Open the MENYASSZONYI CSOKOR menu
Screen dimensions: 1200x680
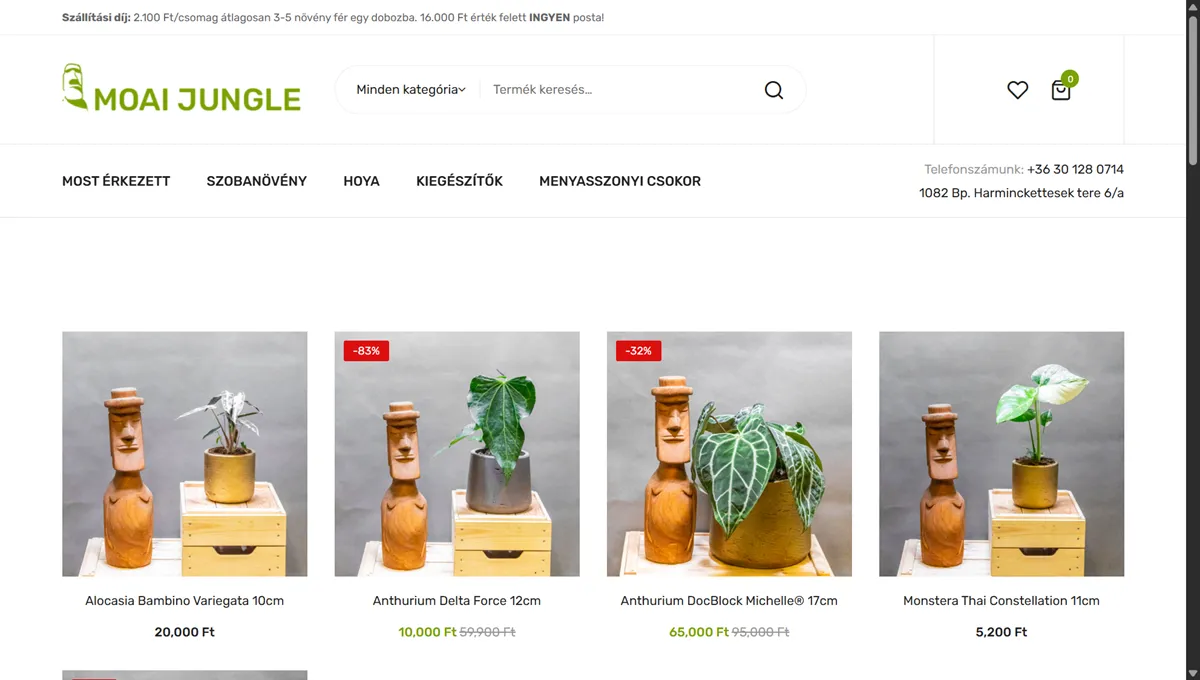coord(620,181)
